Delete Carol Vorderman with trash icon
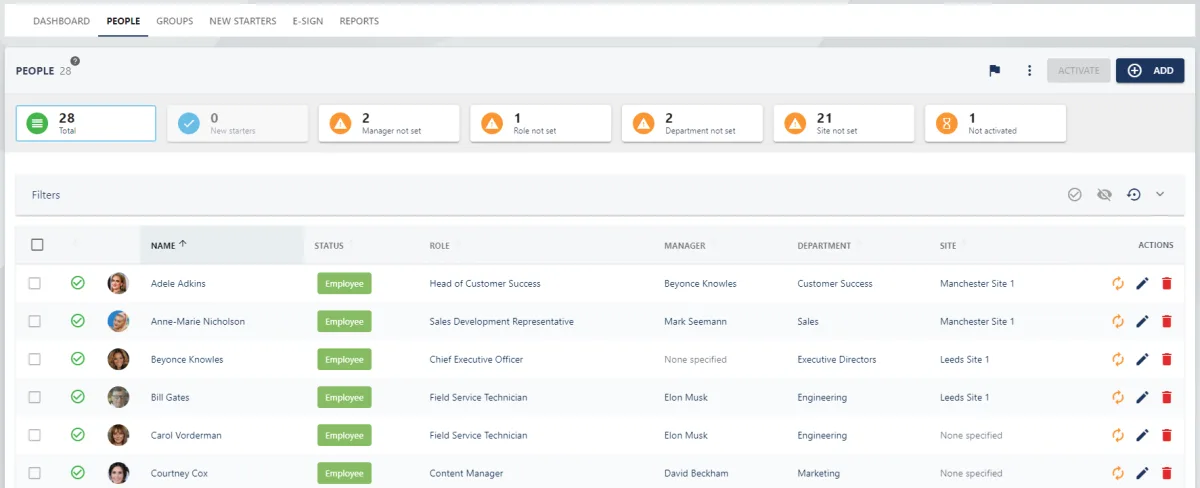Viewport: 1200px width, 488px height. coord(1166,436)
